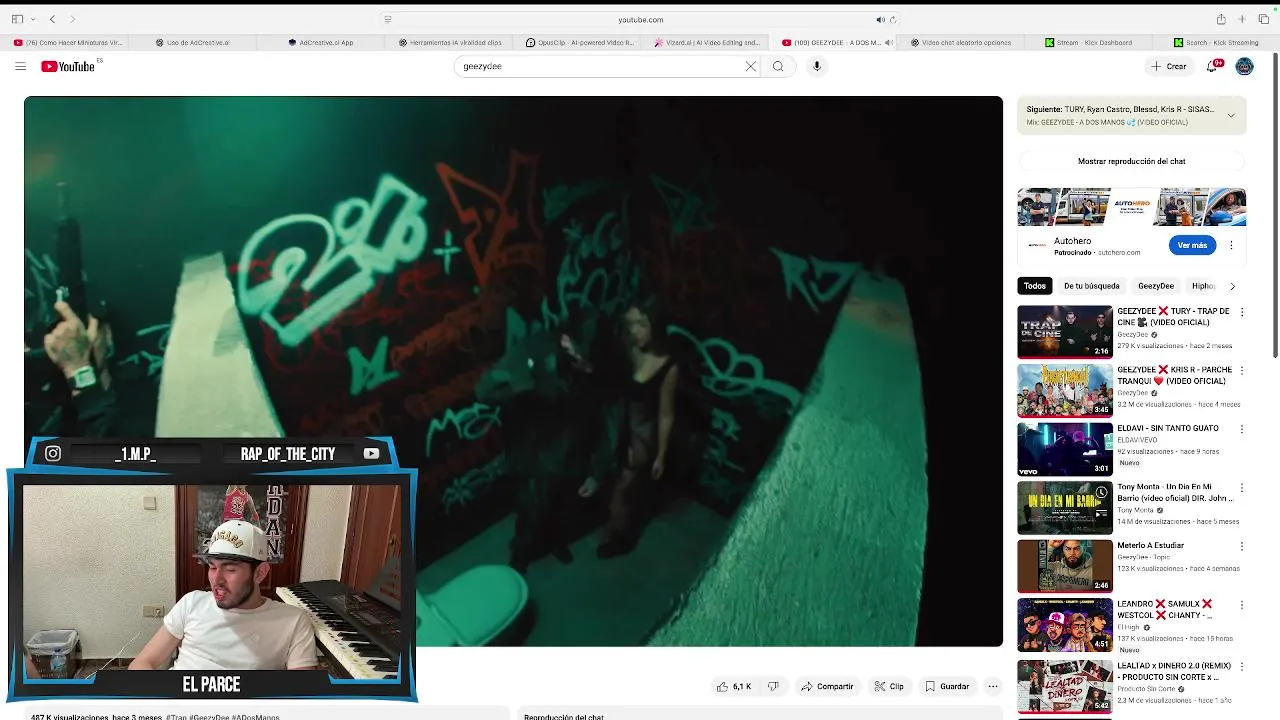1280x720 pixels.
Task: Open the YouTube hamburger guide menu
Action: pyautogui.click(x=20, y=66)
